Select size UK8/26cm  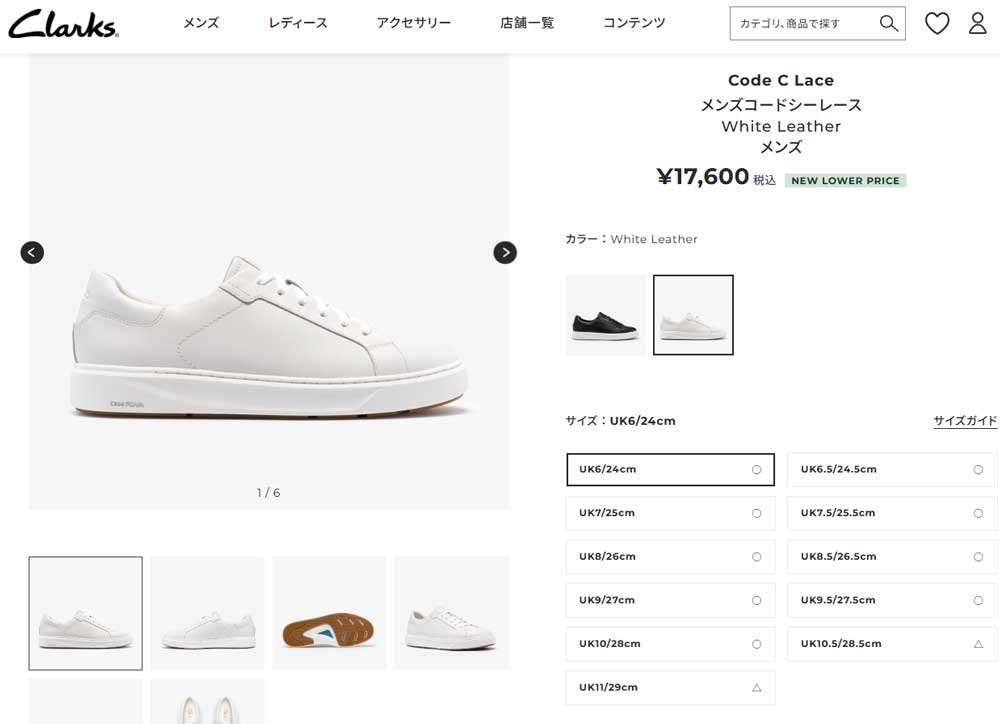pos(670,557)
